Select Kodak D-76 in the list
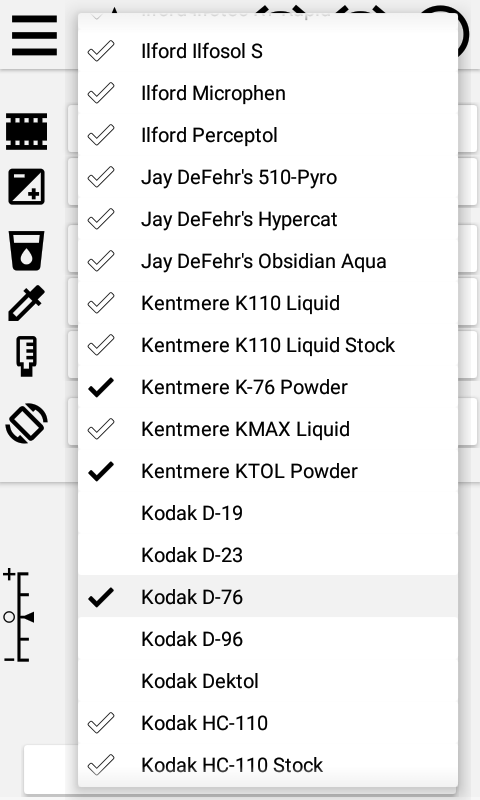 pyautogui.click(x=268, y=596)
